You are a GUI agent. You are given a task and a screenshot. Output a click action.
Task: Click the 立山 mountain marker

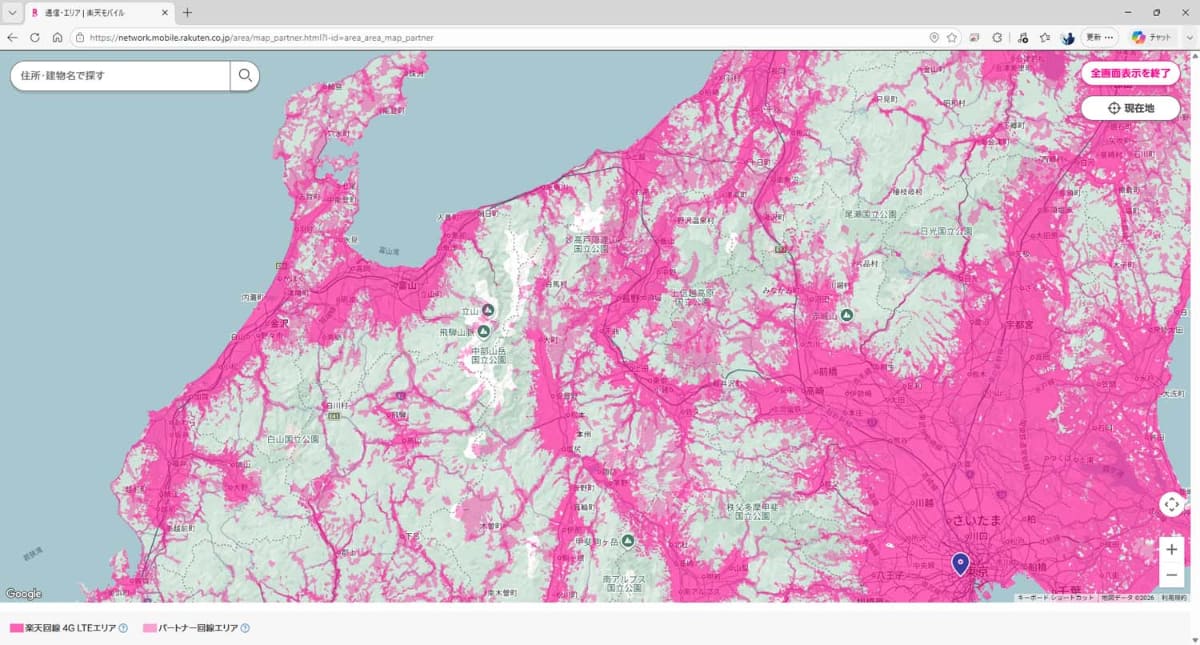click(488, 310)
